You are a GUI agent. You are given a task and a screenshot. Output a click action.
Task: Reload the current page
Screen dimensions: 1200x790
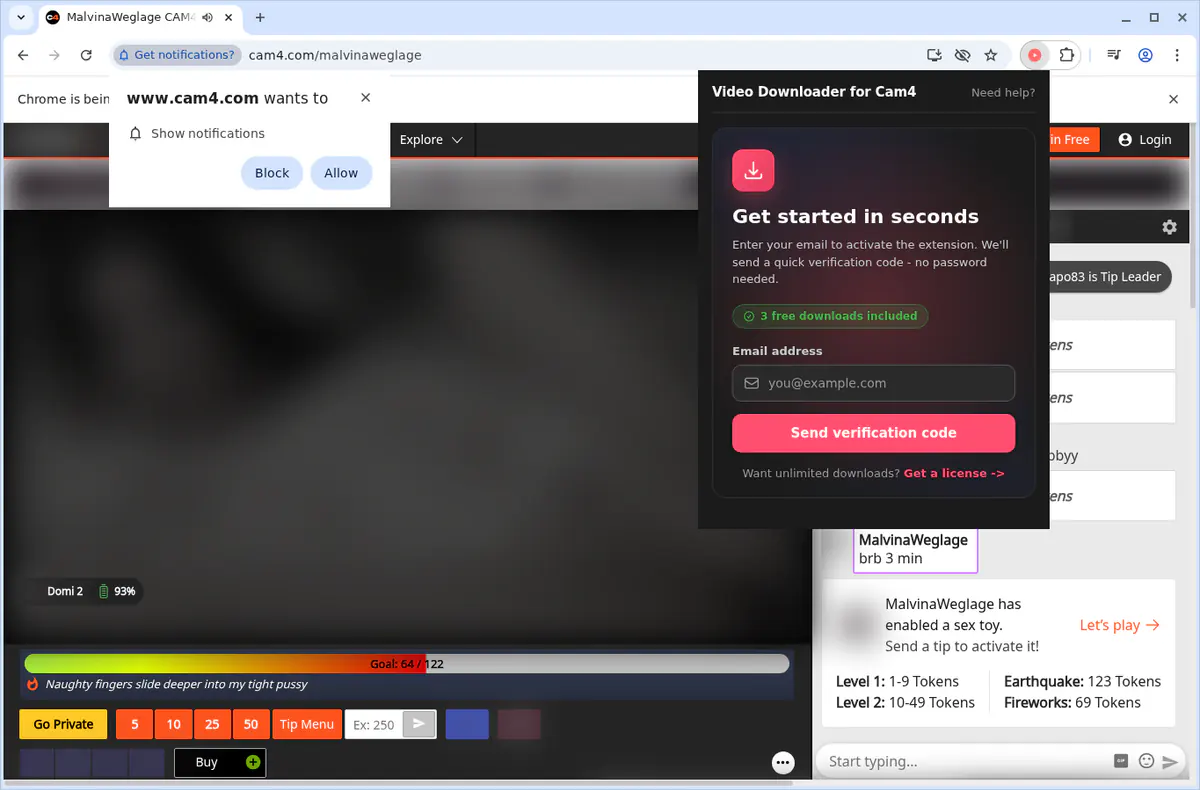pos(86,55)
